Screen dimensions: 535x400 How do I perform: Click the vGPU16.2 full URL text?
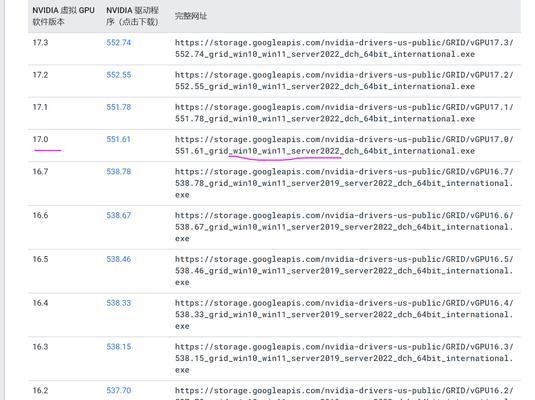[x=344, y=393]
